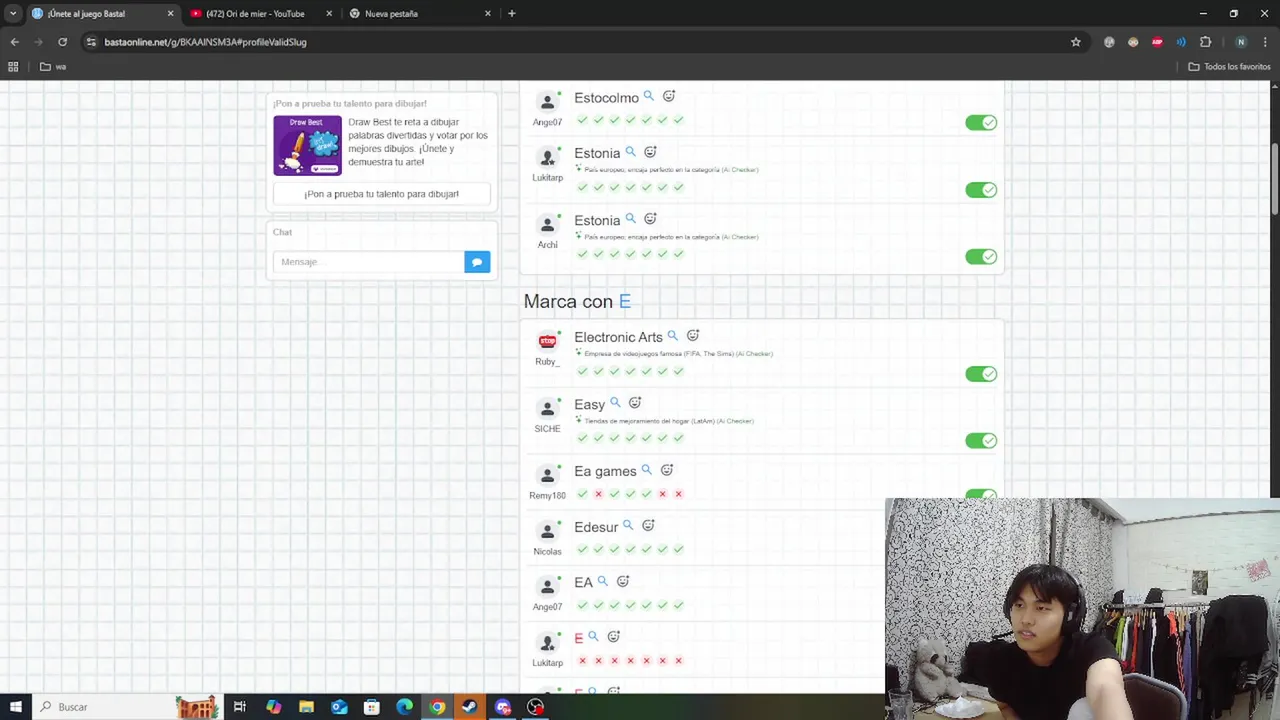1280x720 pixels.
Task: Open emoji reaction for Archi's Estonia answer
Action: [x=650, y=219]
